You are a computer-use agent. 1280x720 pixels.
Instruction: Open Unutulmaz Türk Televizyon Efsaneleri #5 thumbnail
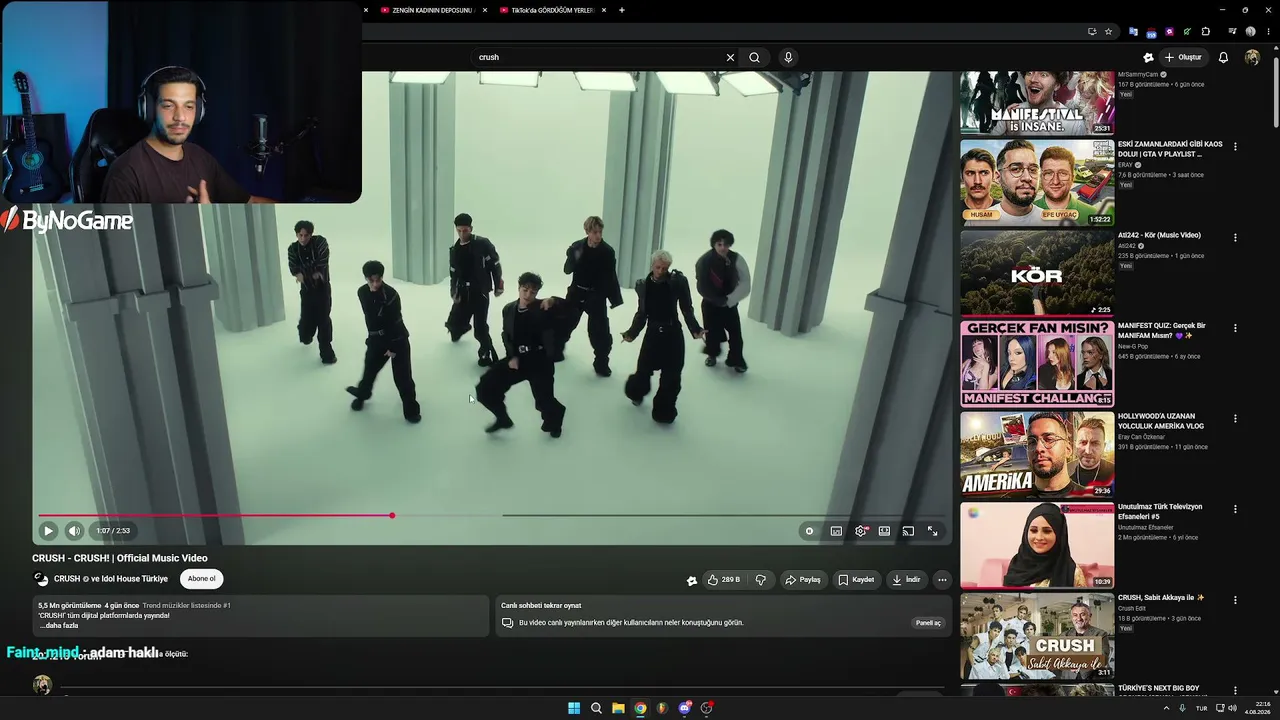(x=1037, y=545)
